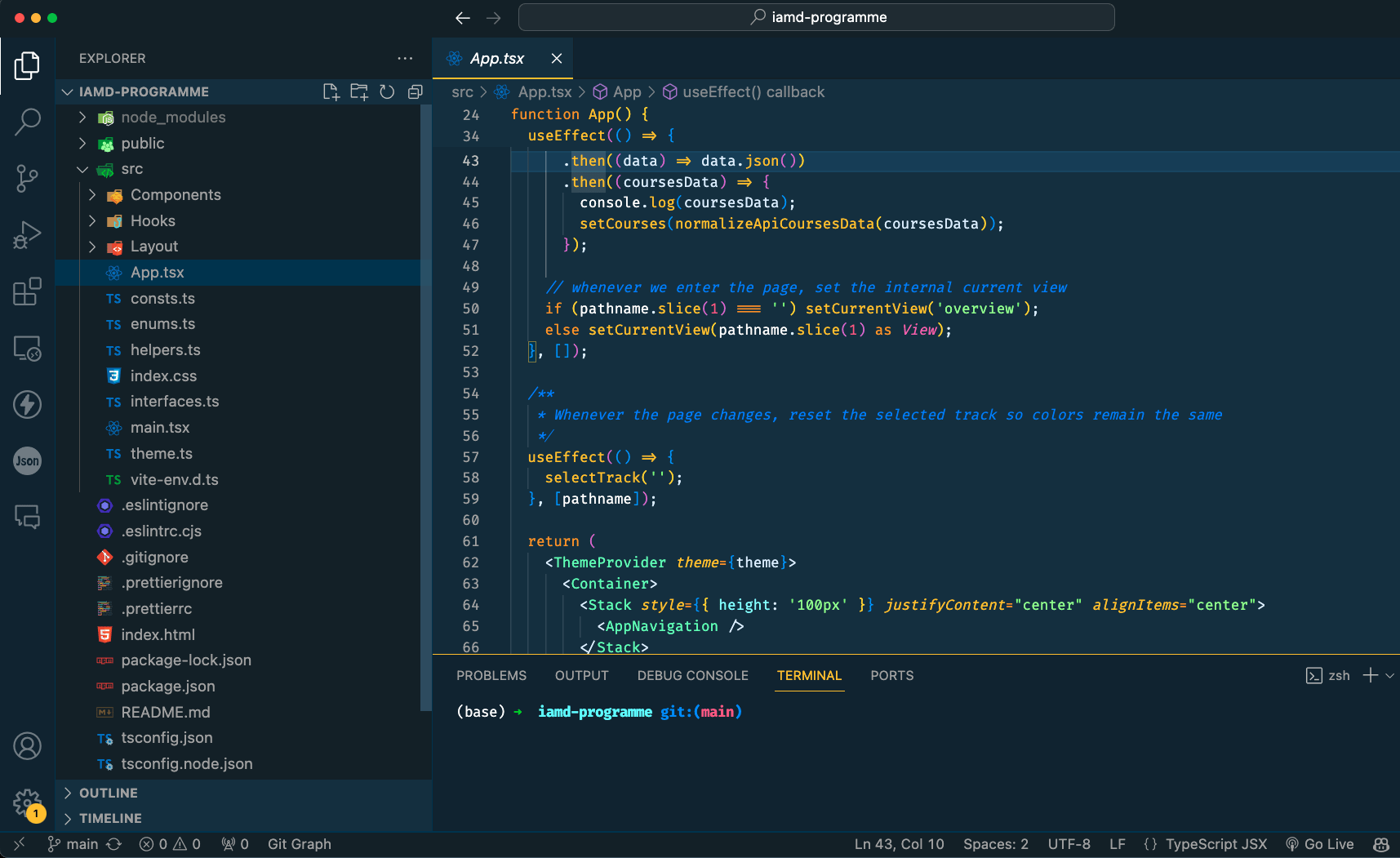Open the Manage settings gear
1400x858 pixels.
click(x=27, y=803)
